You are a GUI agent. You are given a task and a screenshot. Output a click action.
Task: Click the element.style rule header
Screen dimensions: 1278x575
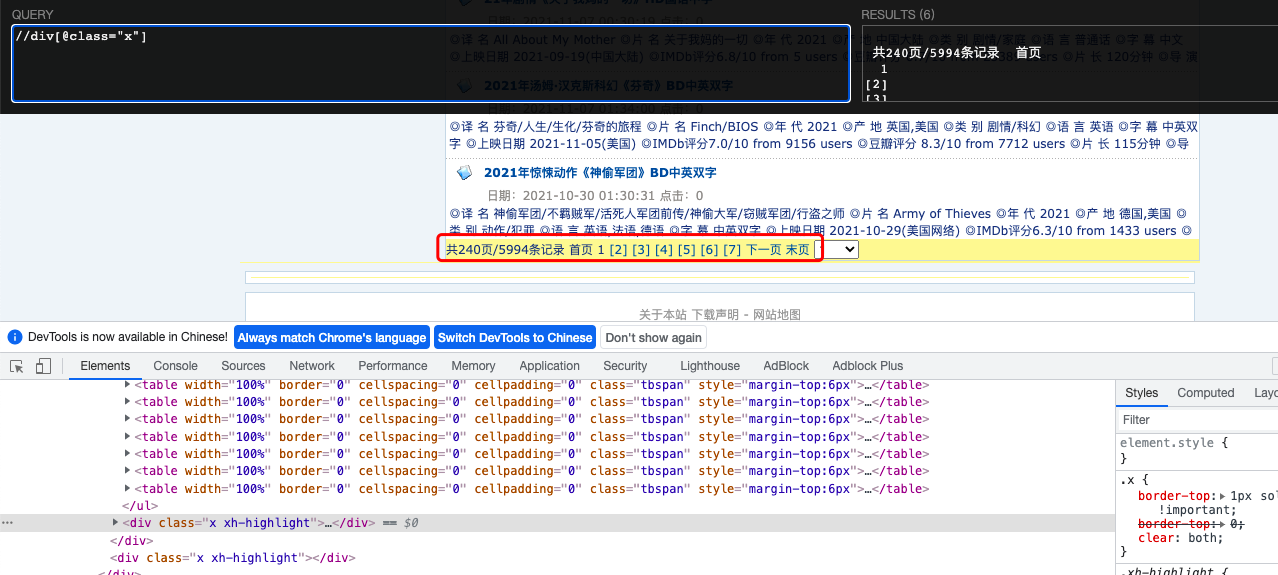[x=1174, y=443]
